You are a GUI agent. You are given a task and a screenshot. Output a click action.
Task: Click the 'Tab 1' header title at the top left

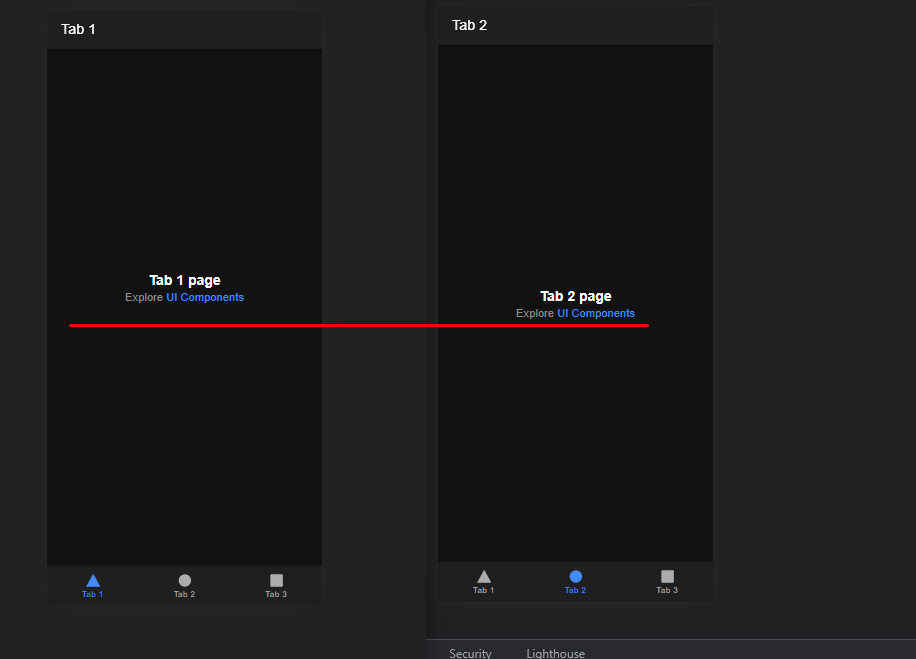click(x=79, y=29)
